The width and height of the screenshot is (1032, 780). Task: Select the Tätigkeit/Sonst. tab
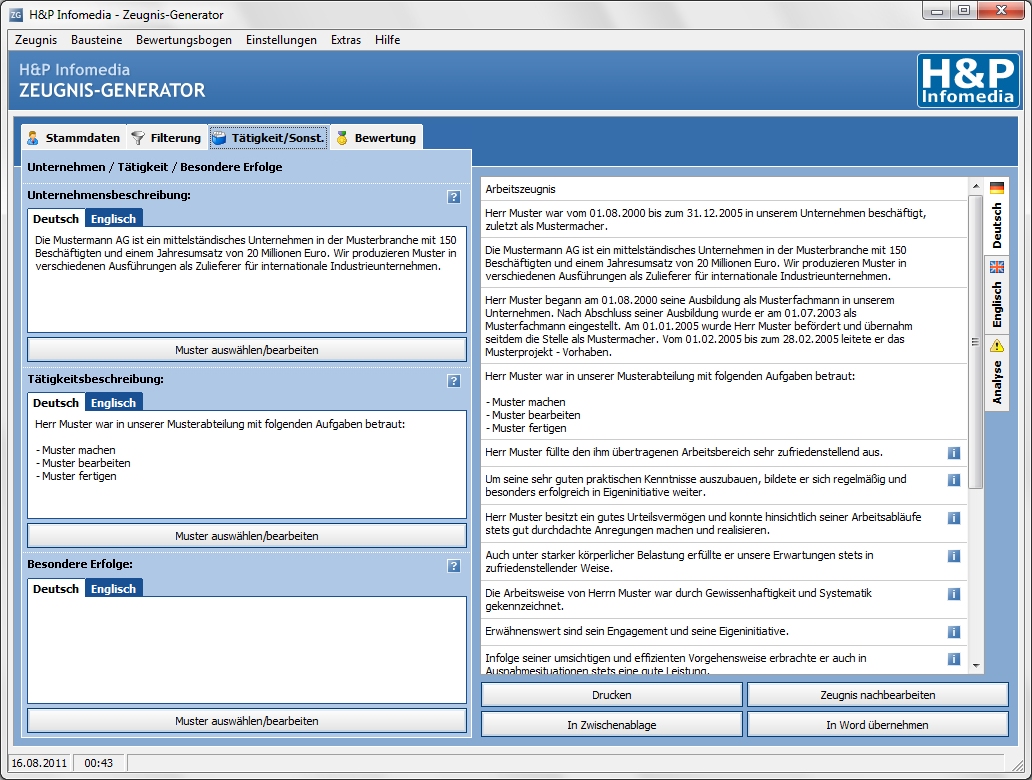point(269,138)
